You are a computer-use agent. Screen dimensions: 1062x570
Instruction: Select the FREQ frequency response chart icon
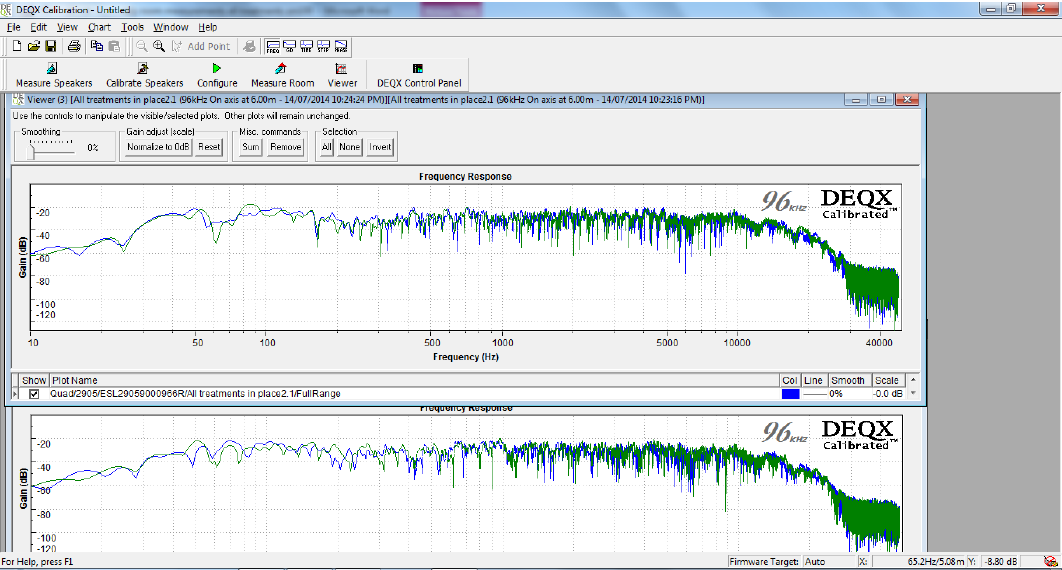(273, 46)
